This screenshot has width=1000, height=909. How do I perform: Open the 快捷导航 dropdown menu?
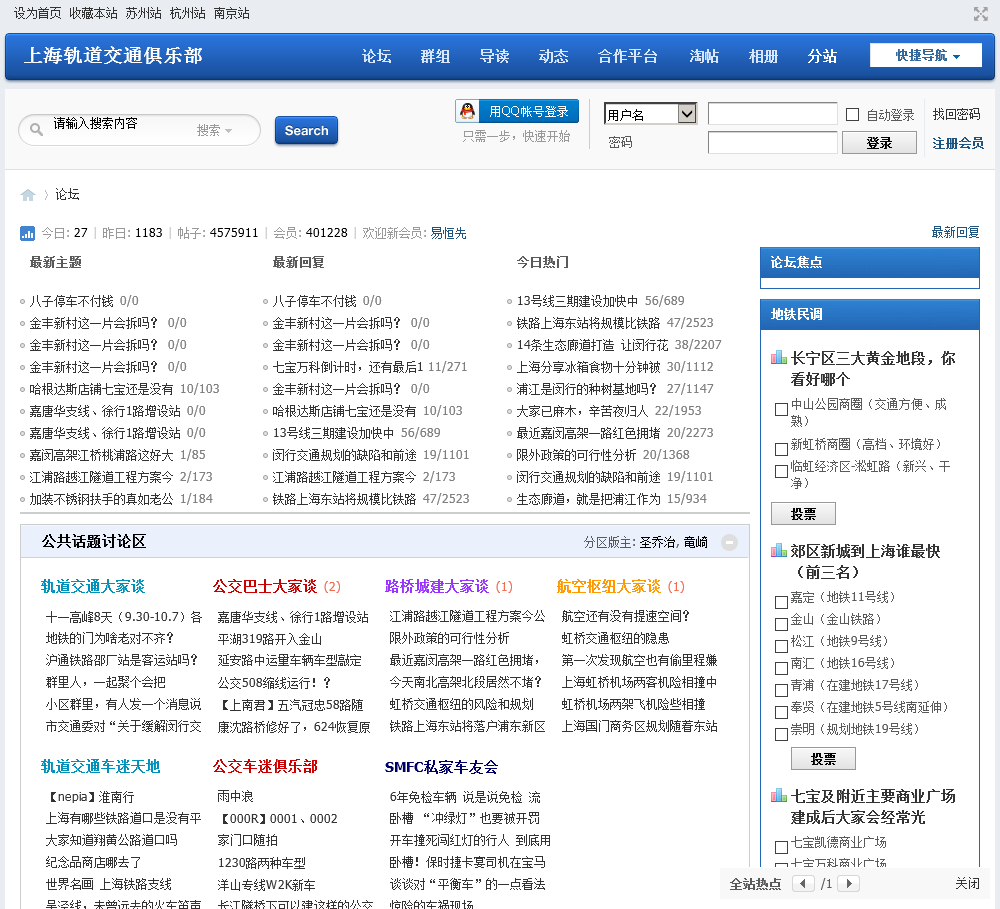click(925, 55)
